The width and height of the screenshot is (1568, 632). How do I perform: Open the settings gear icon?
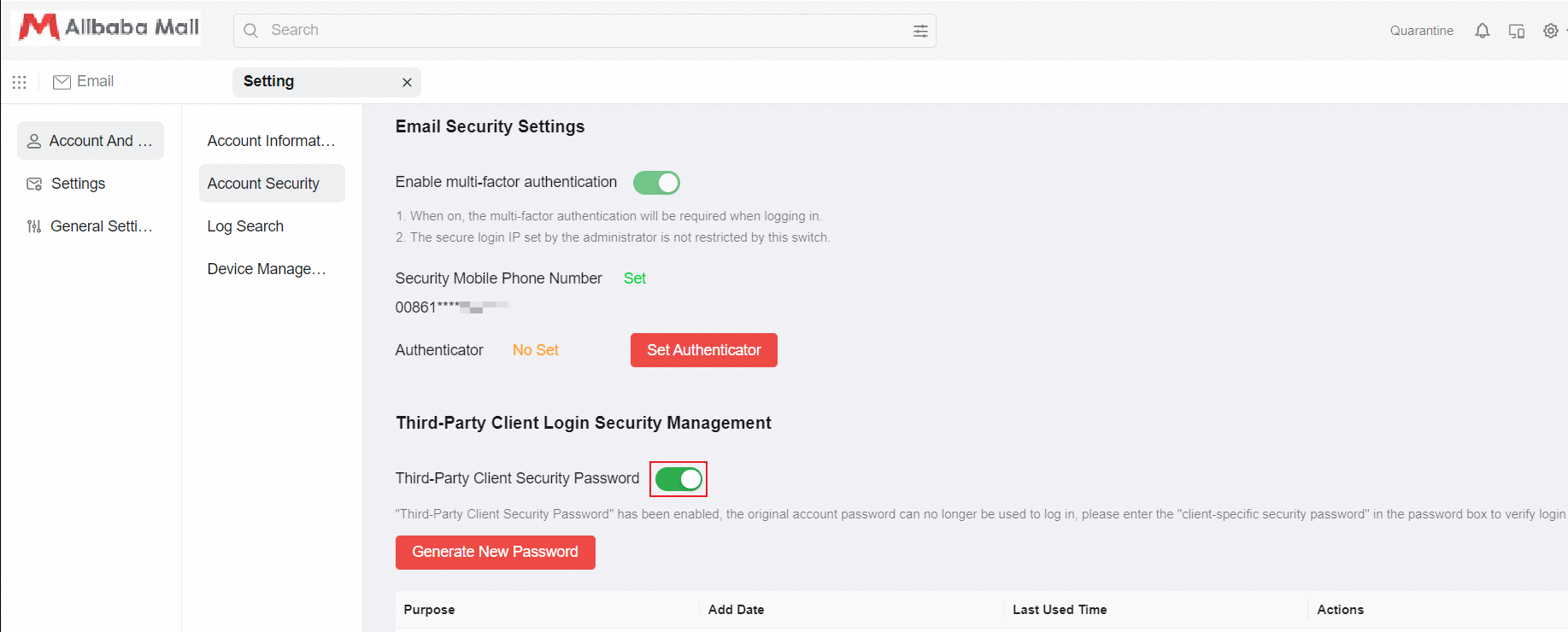coord(1550,31)
